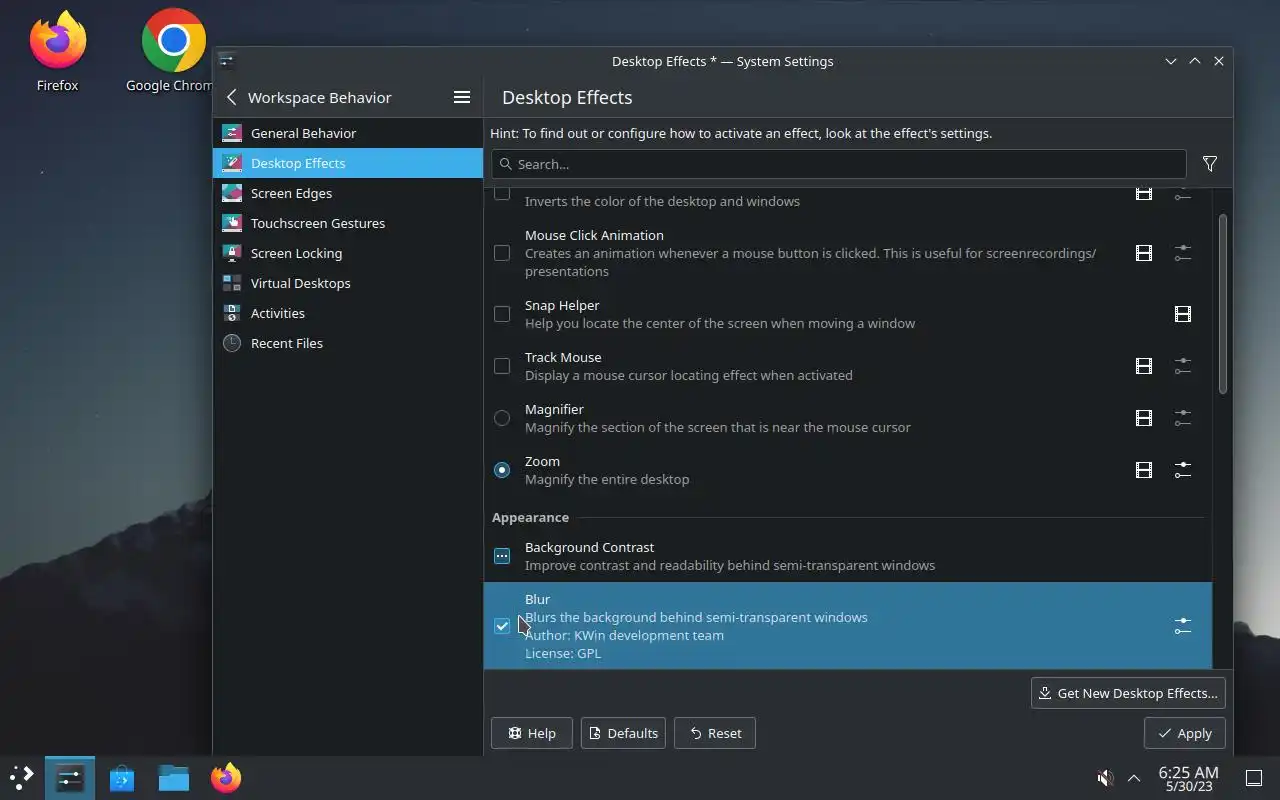Click the window menu icon in the title bar
1280x800 pixels.
[227, 61]
